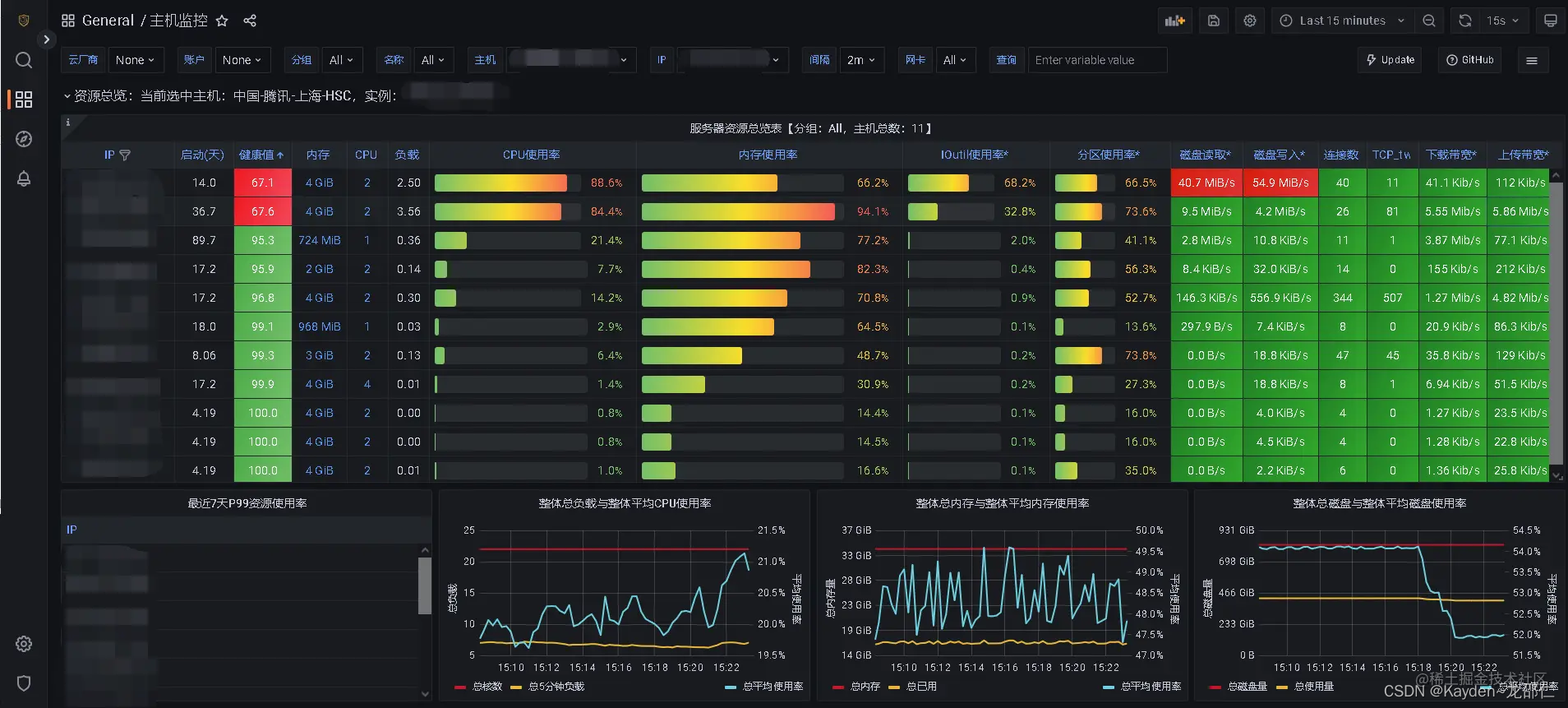Screen dimensions: 1568x708
Task: Open the Server Admin shield icon
Action: pos(24,683)
